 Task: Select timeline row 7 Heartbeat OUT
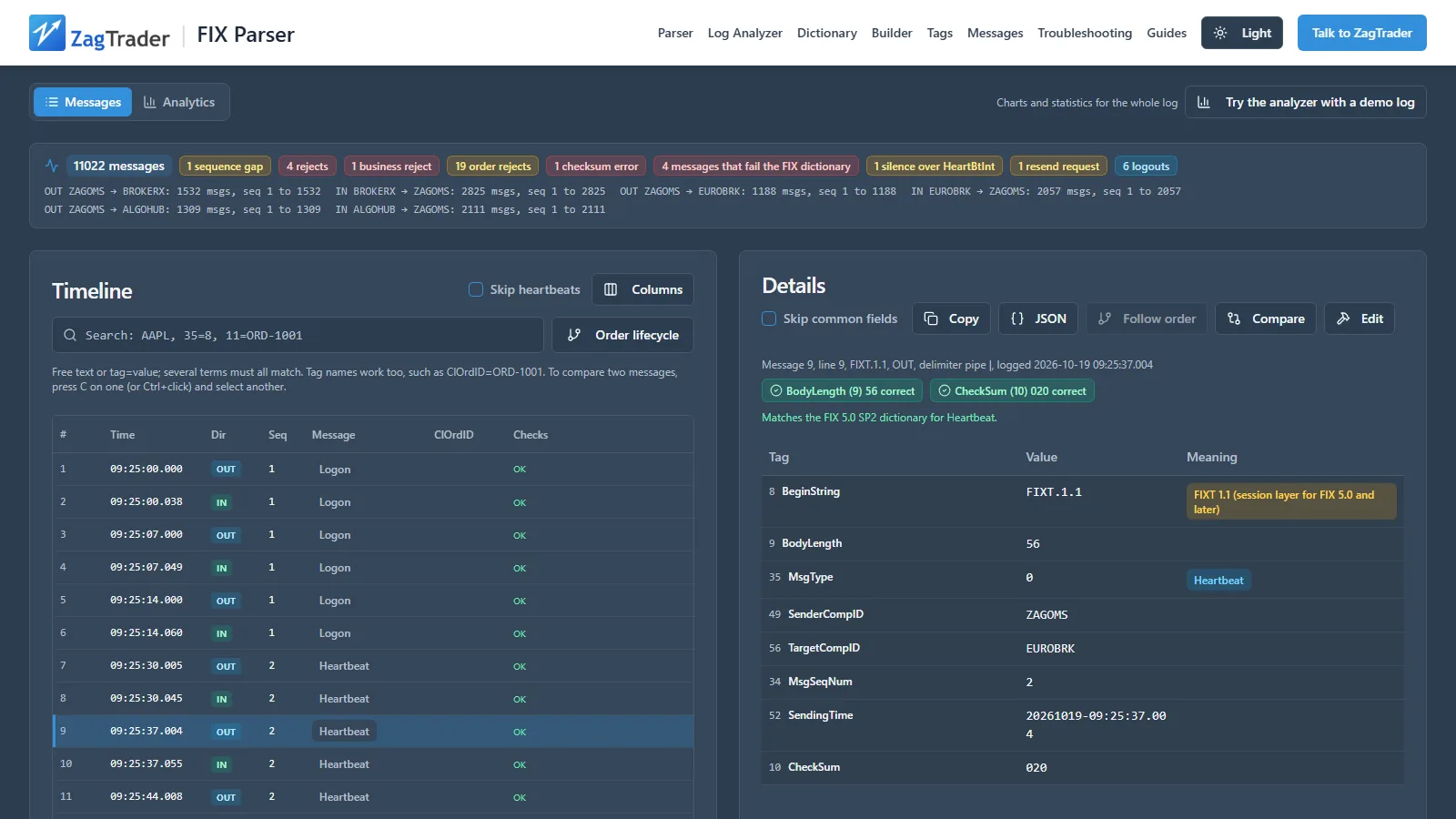coord(373,666)
